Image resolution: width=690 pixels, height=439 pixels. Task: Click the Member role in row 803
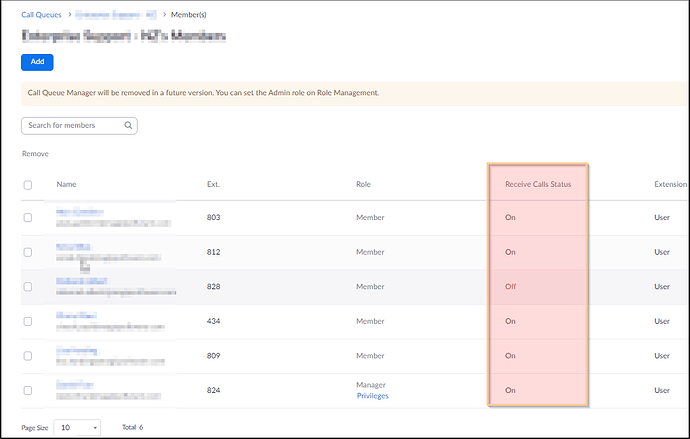(370, 217)
